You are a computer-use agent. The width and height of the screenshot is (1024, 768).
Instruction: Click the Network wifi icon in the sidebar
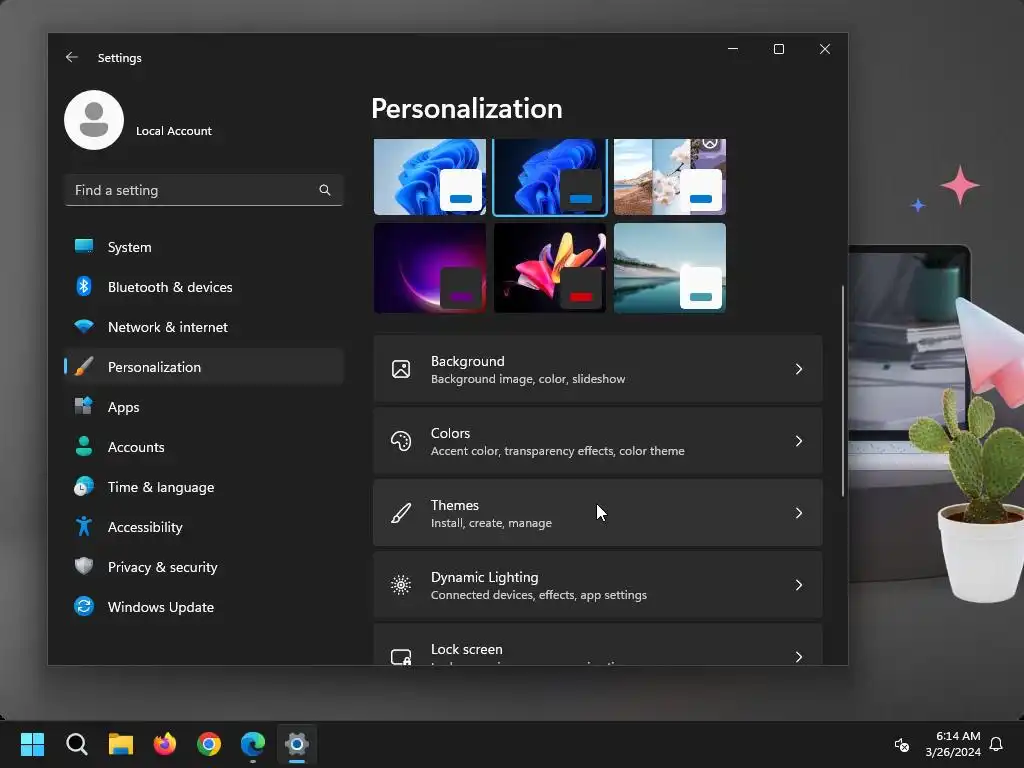point(84,327)
